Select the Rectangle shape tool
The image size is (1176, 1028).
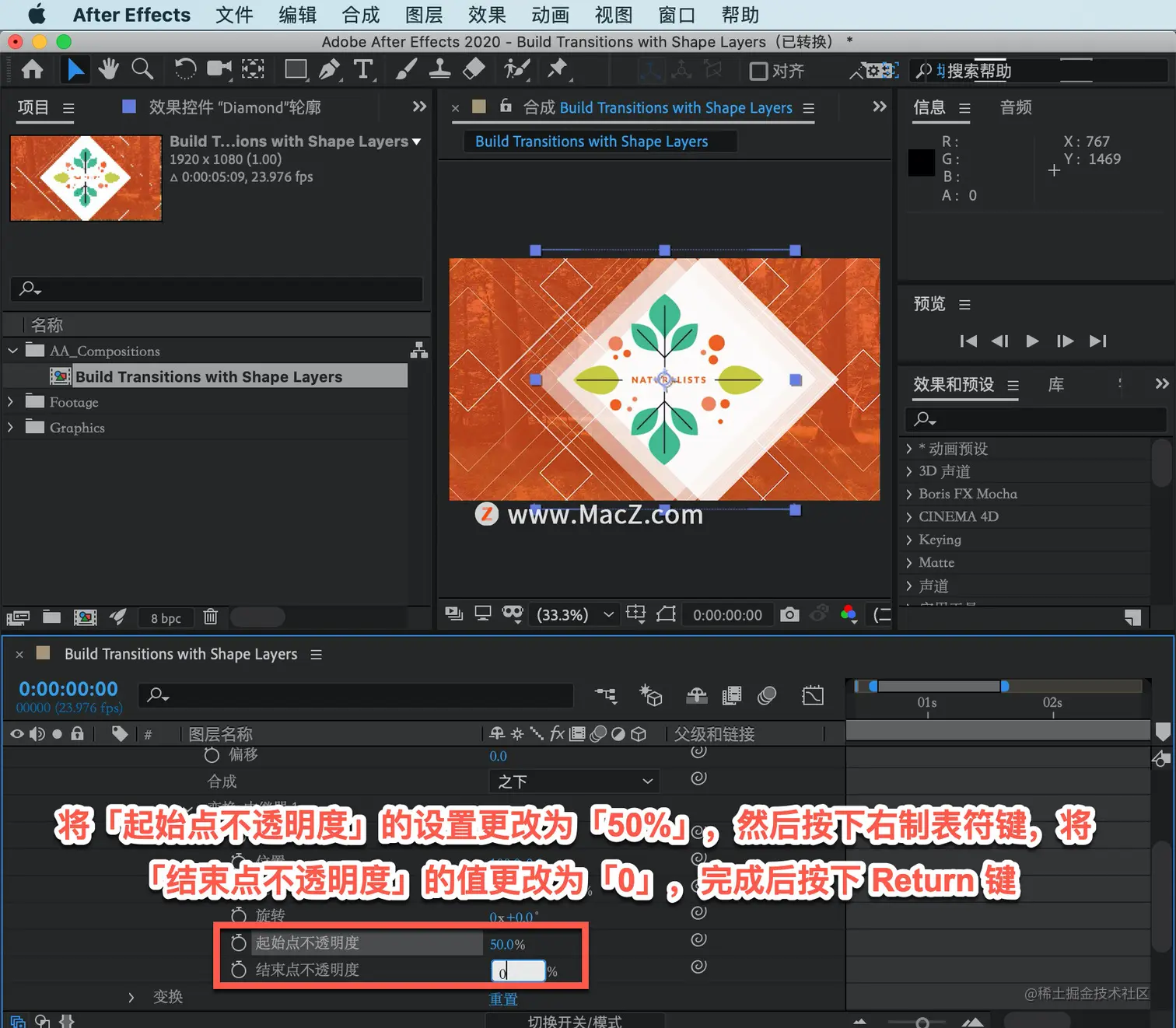tap(296, 70)
